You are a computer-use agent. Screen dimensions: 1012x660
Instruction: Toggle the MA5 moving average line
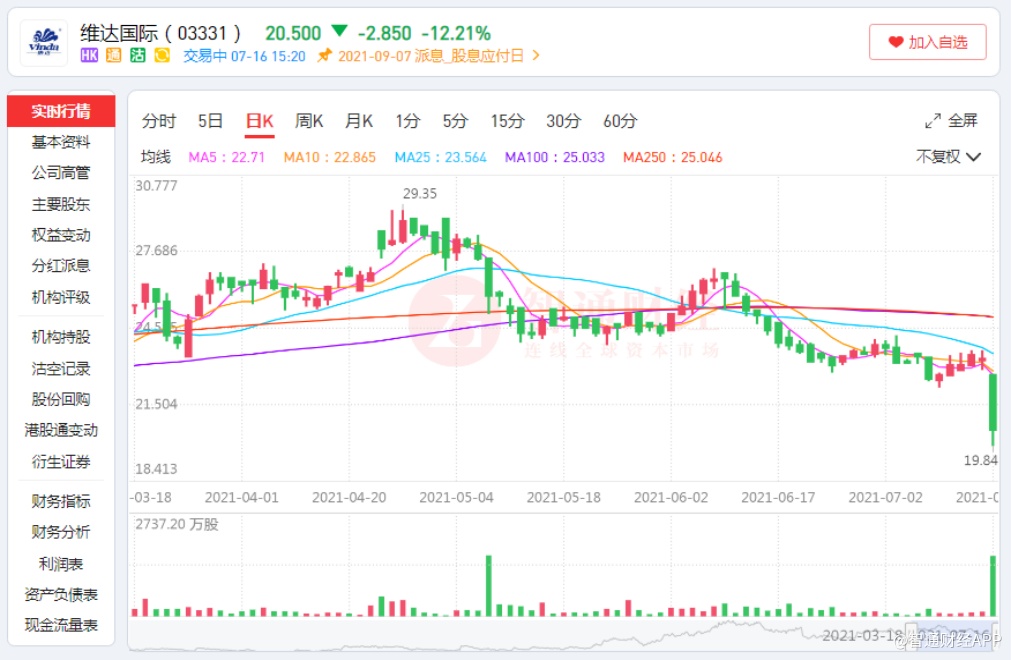(x=227, y=157)
